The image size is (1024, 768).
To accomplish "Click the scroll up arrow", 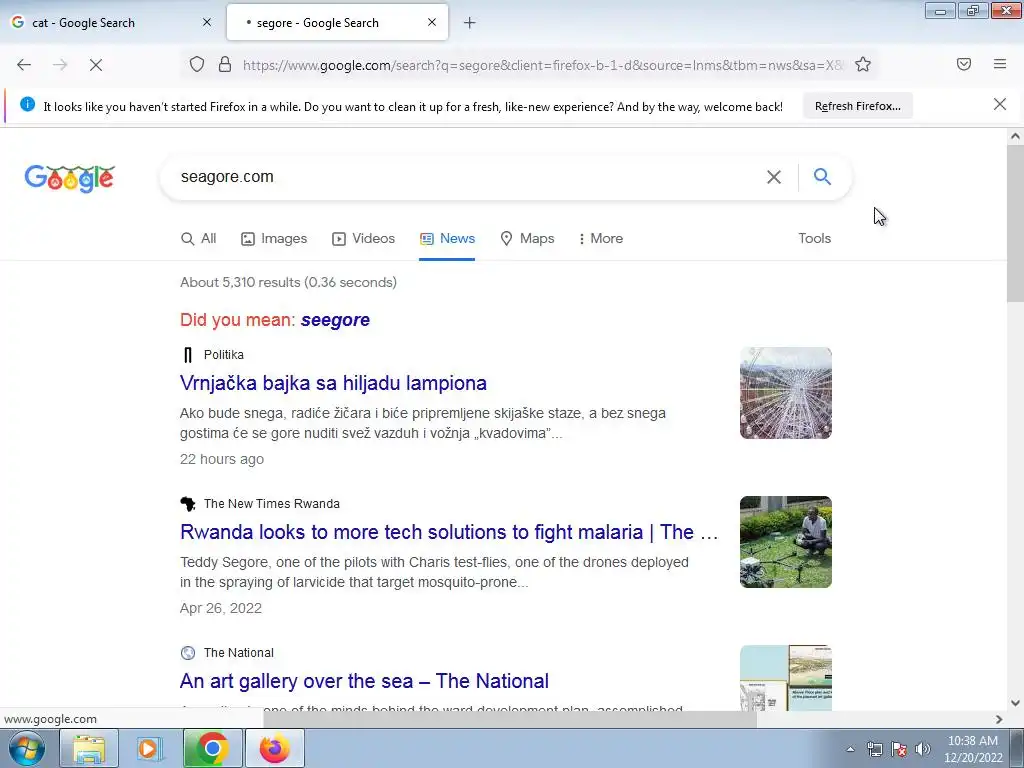I will pos(1015,136).
